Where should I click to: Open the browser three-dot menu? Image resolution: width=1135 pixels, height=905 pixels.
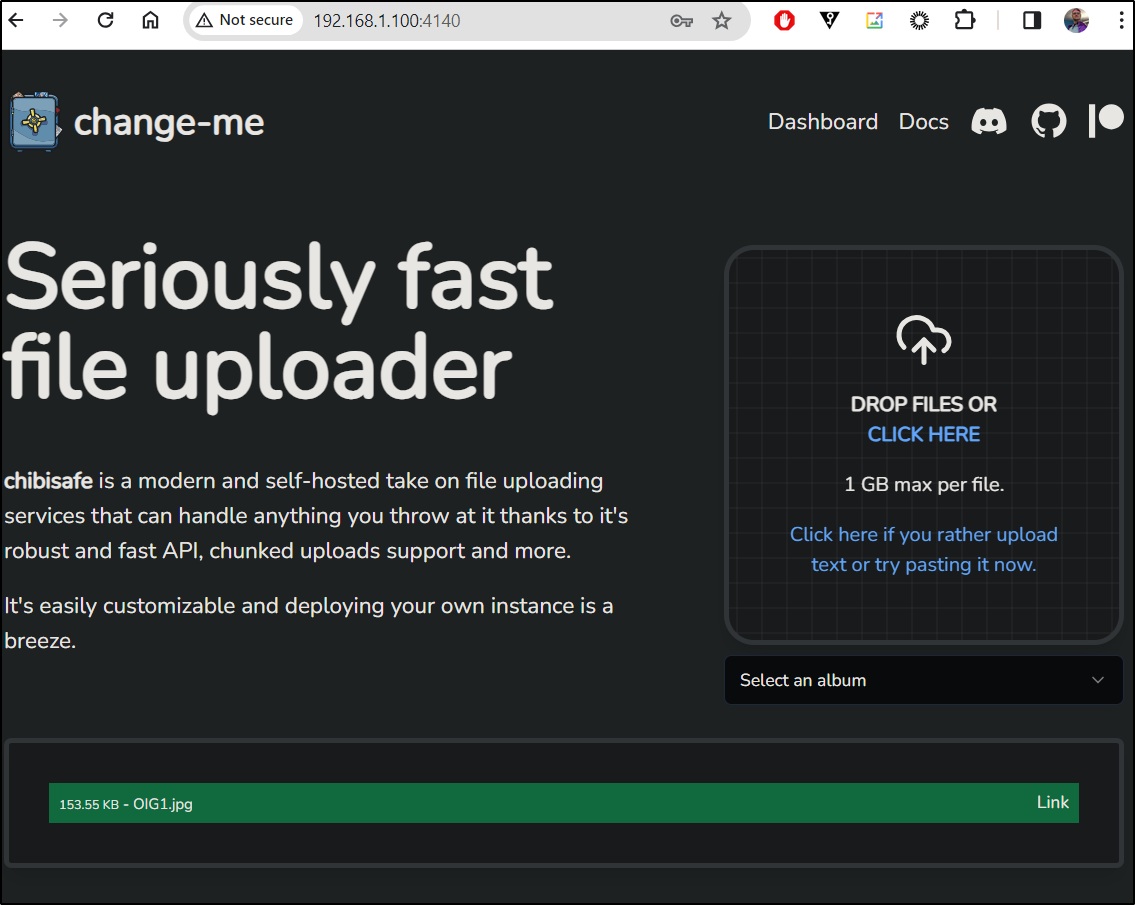coord(1121,20)
